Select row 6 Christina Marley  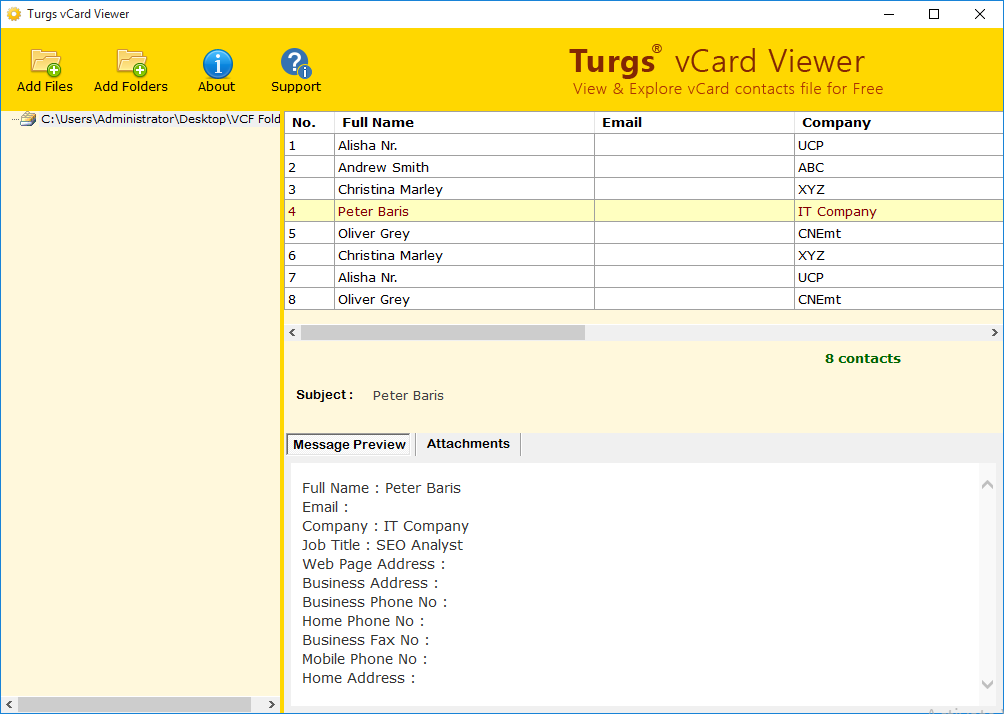[644, 256]
